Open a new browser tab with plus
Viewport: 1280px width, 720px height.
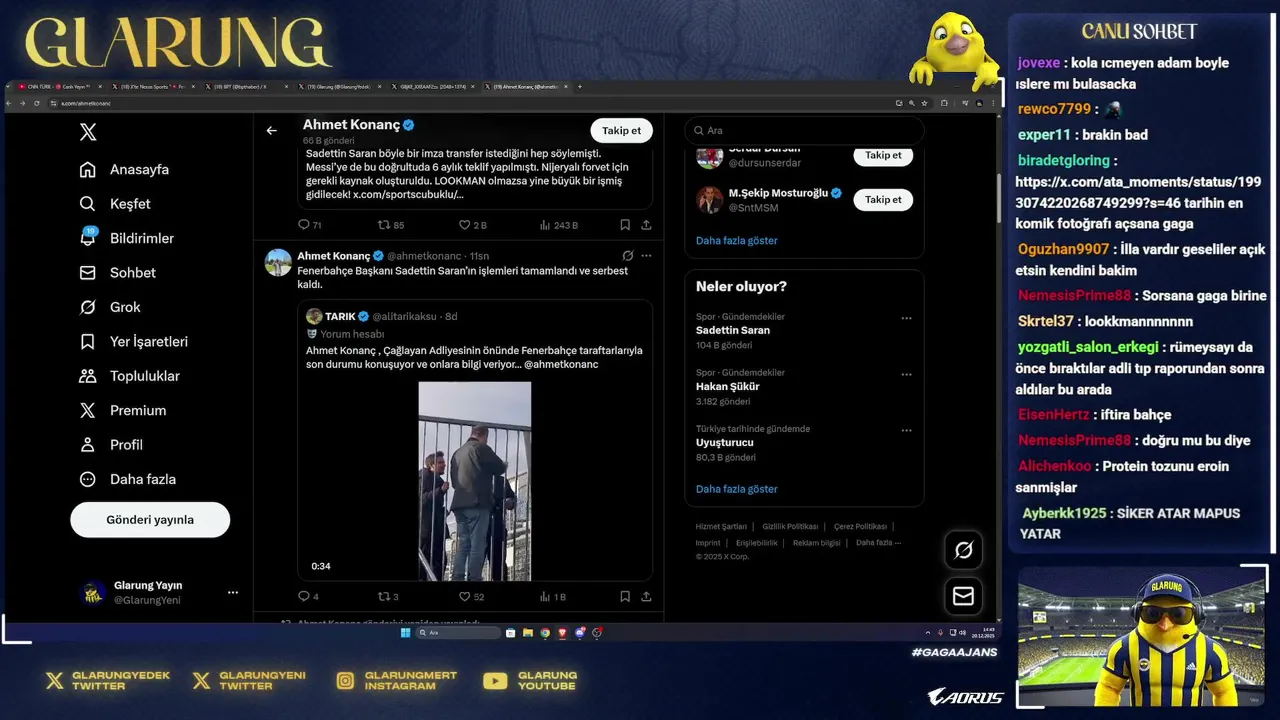coord(580,87)
